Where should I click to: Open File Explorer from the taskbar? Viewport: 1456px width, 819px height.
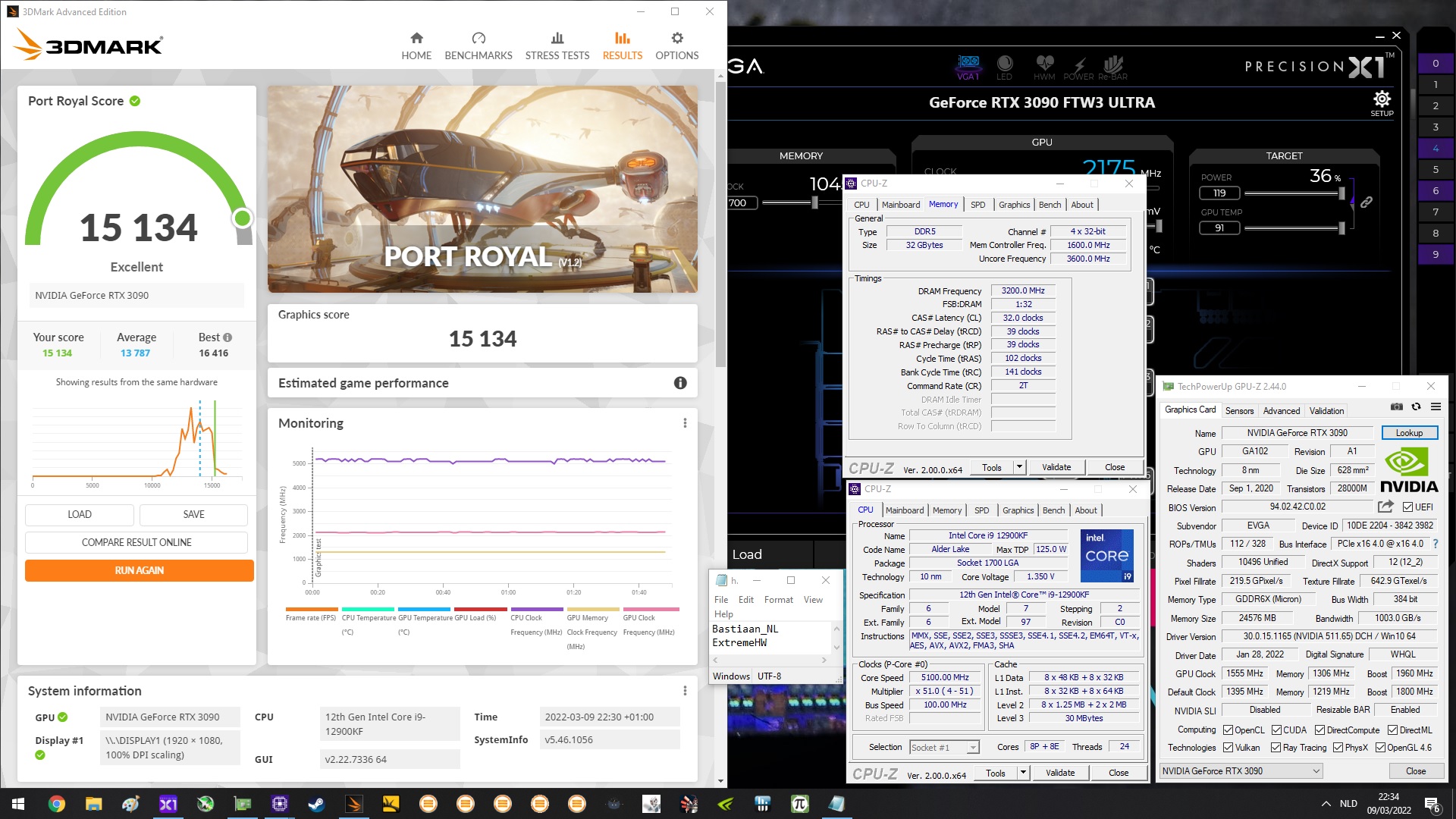(93, 804)
